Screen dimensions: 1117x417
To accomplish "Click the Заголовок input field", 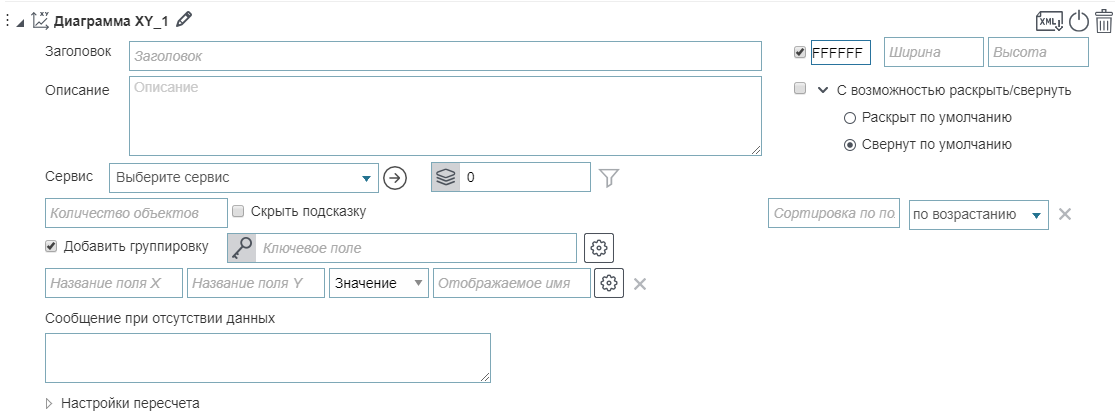I will point(445,57).
